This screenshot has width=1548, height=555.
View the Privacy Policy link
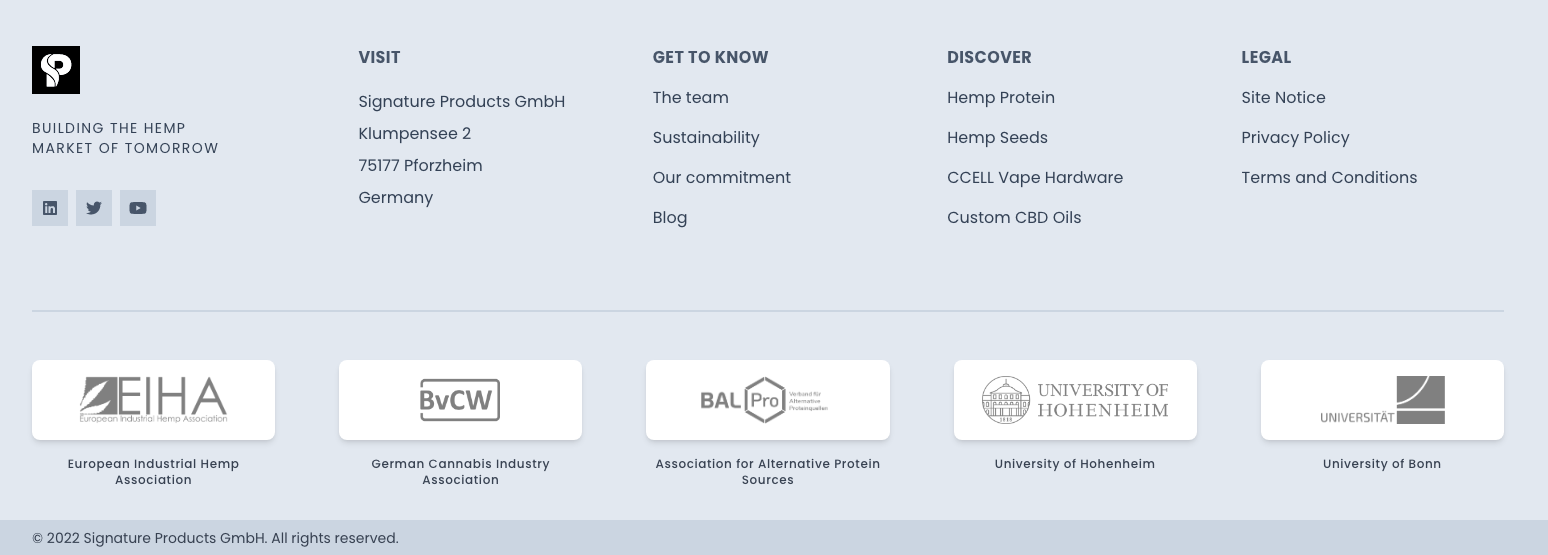[x=1295, y=137]
